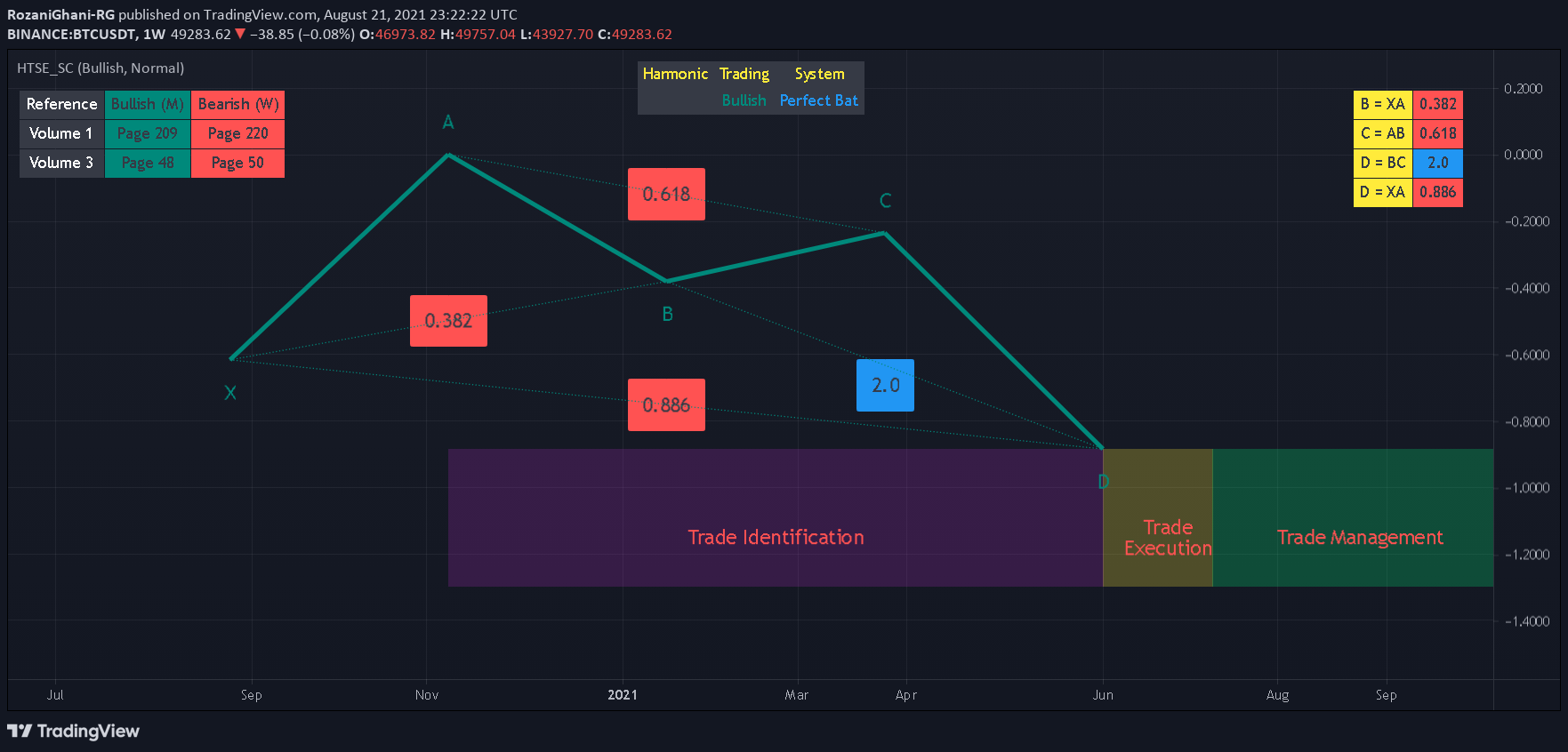Click the 0.0000 price scale value

click(x=1524, y=155)
